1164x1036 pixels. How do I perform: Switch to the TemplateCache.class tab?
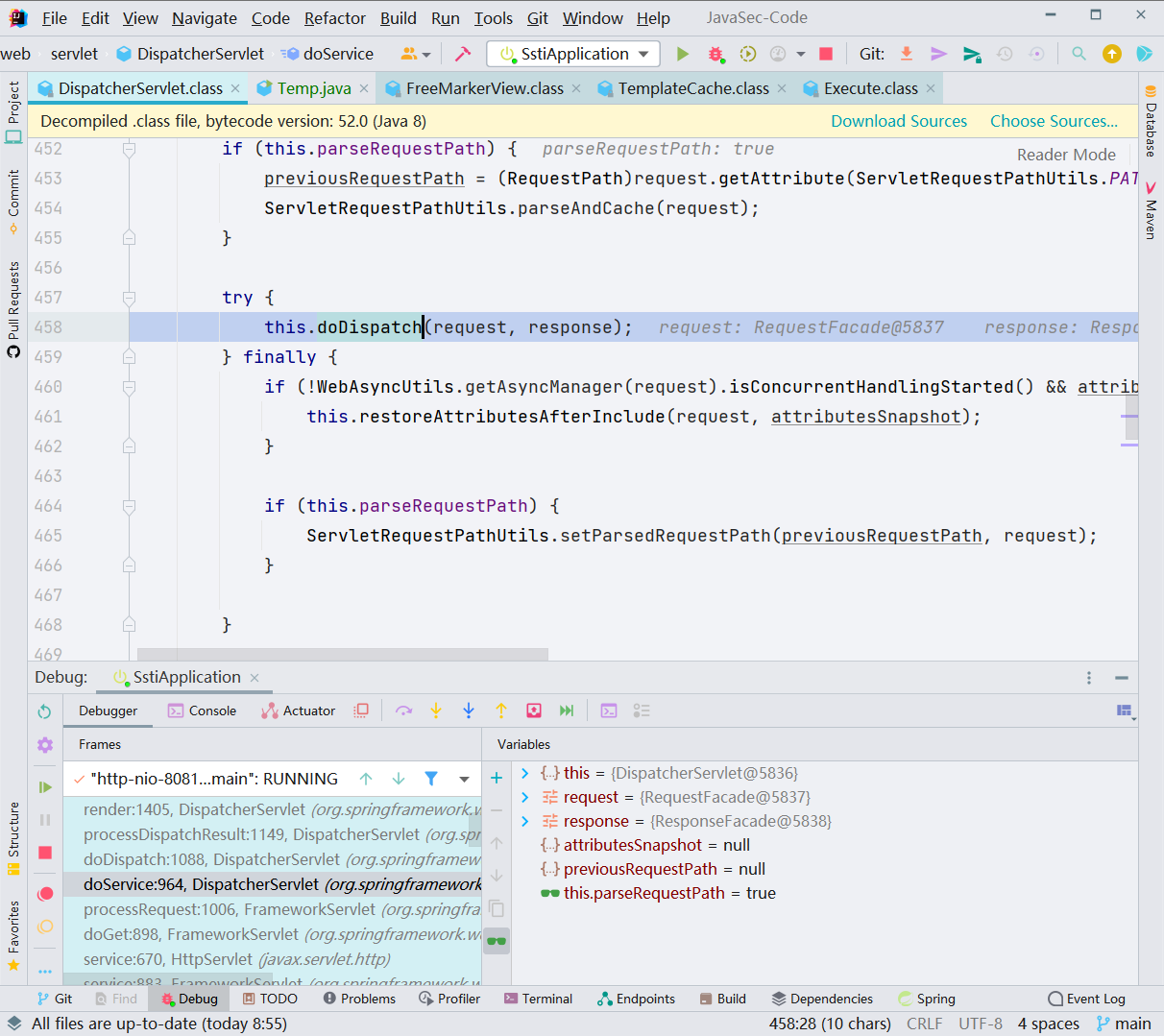[x=693, y=88]
